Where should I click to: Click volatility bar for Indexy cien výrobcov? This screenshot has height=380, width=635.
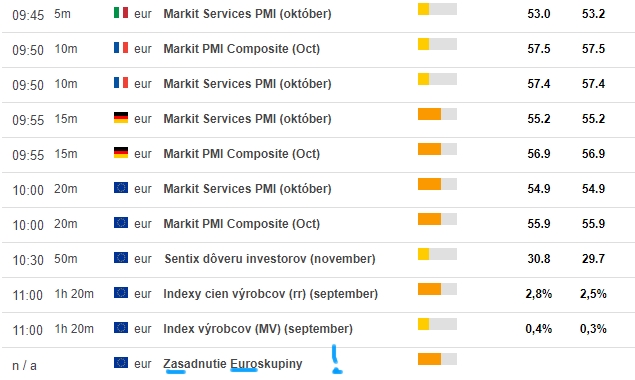tap(437, 289)
